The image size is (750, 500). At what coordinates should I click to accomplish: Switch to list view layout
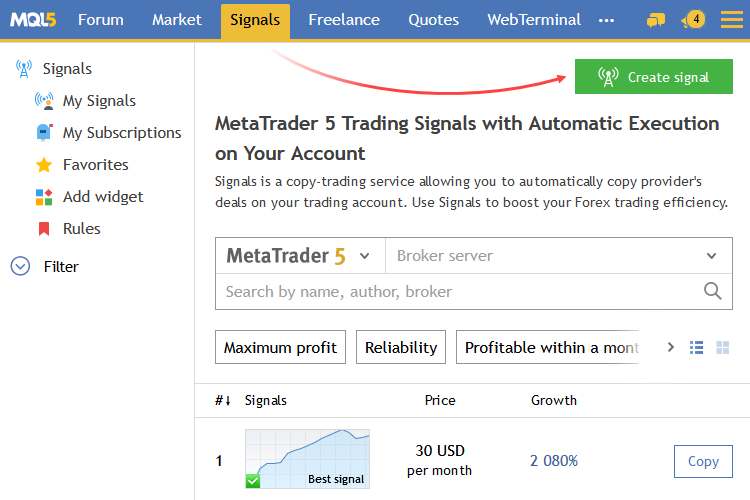(x=696, y=347)
